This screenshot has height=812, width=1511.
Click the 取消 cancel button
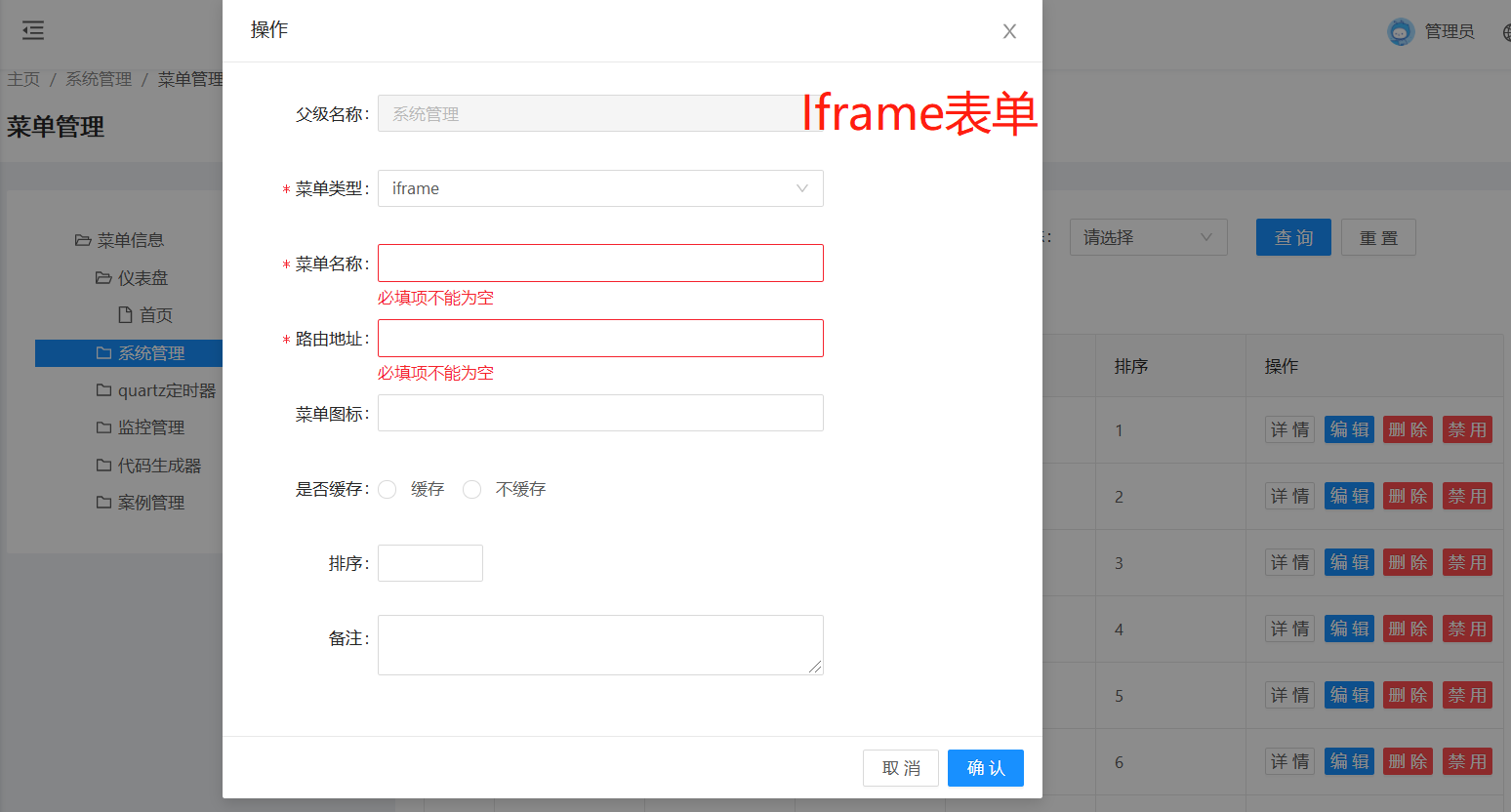[901, 768]
